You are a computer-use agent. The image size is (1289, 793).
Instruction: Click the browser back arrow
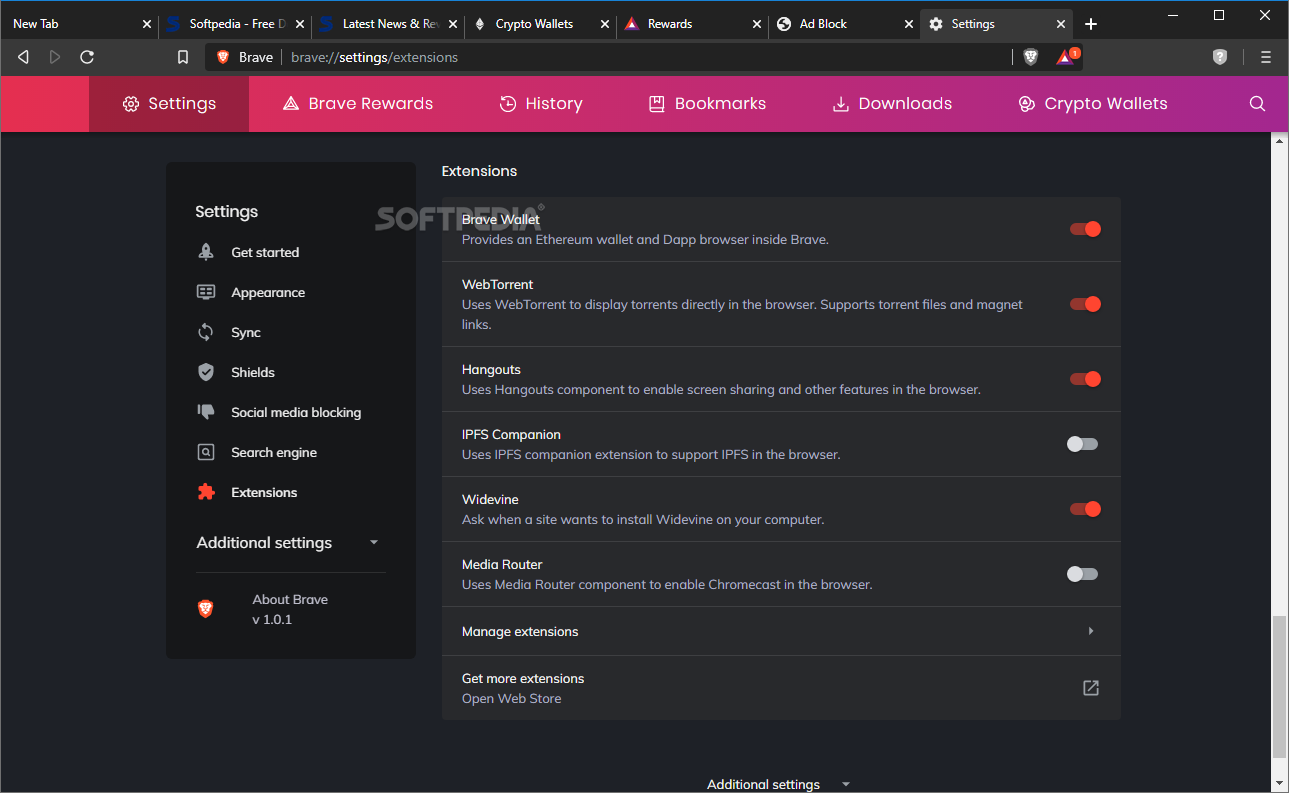23,57
